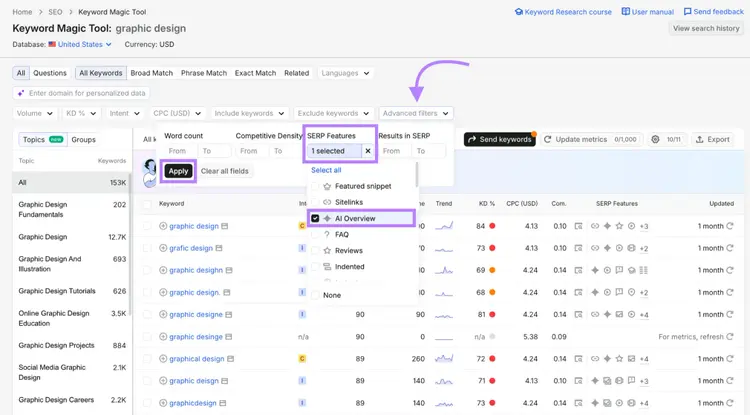Open the Volume filter dropdown
The width and height of the screenshot is (750, 415).
click(35, 113)
